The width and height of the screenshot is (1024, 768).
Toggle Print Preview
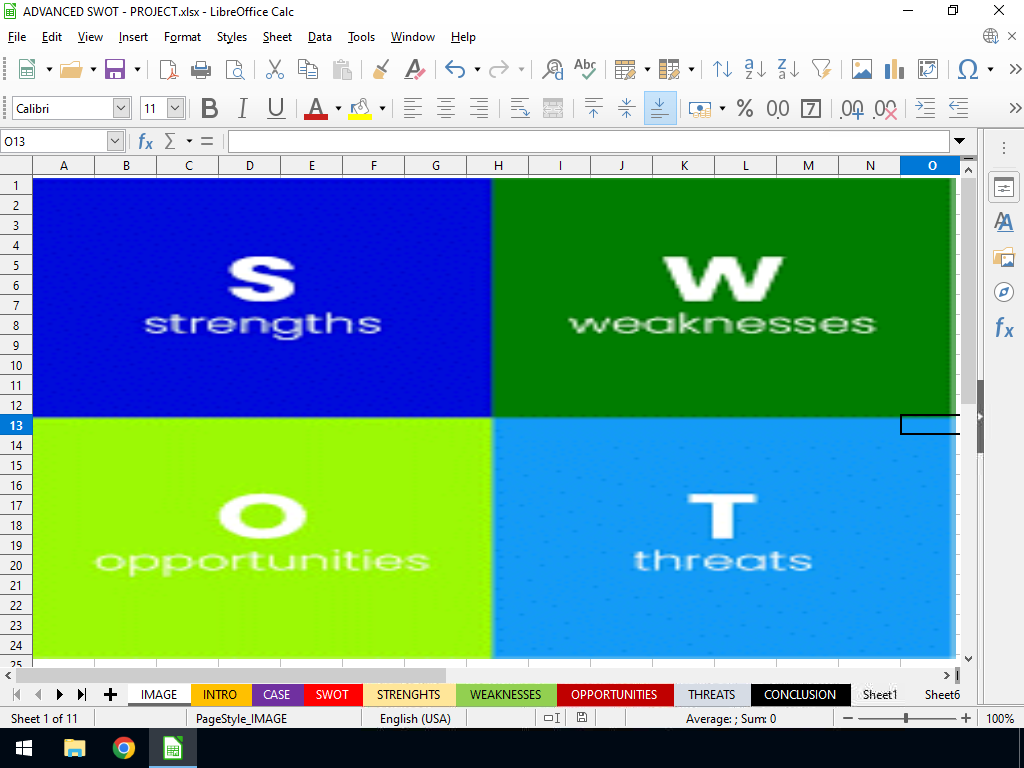tap(234, 69)
